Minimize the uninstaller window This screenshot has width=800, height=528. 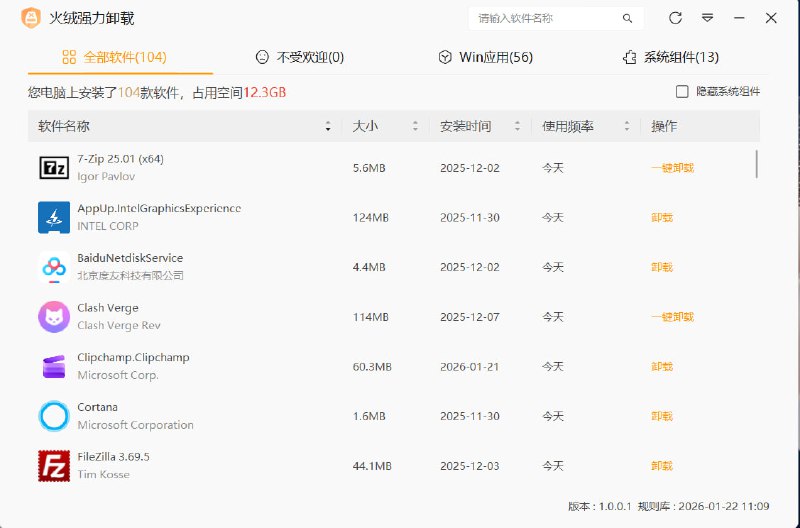tap(739, 18)
